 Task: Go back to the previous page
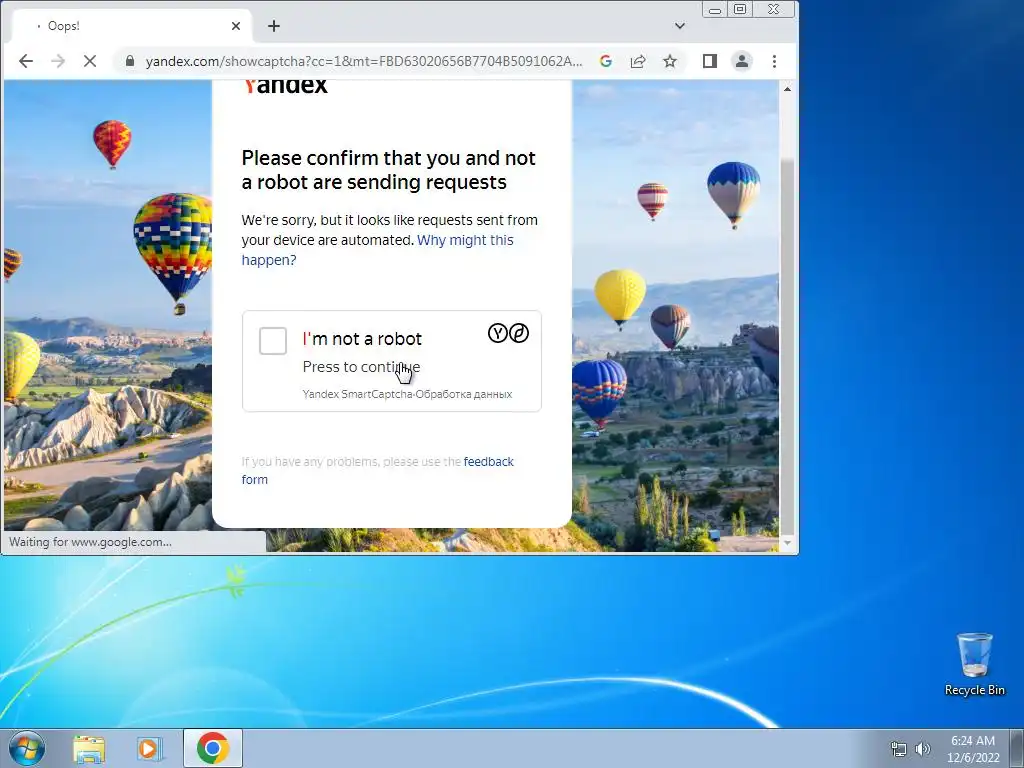[26, 61]
